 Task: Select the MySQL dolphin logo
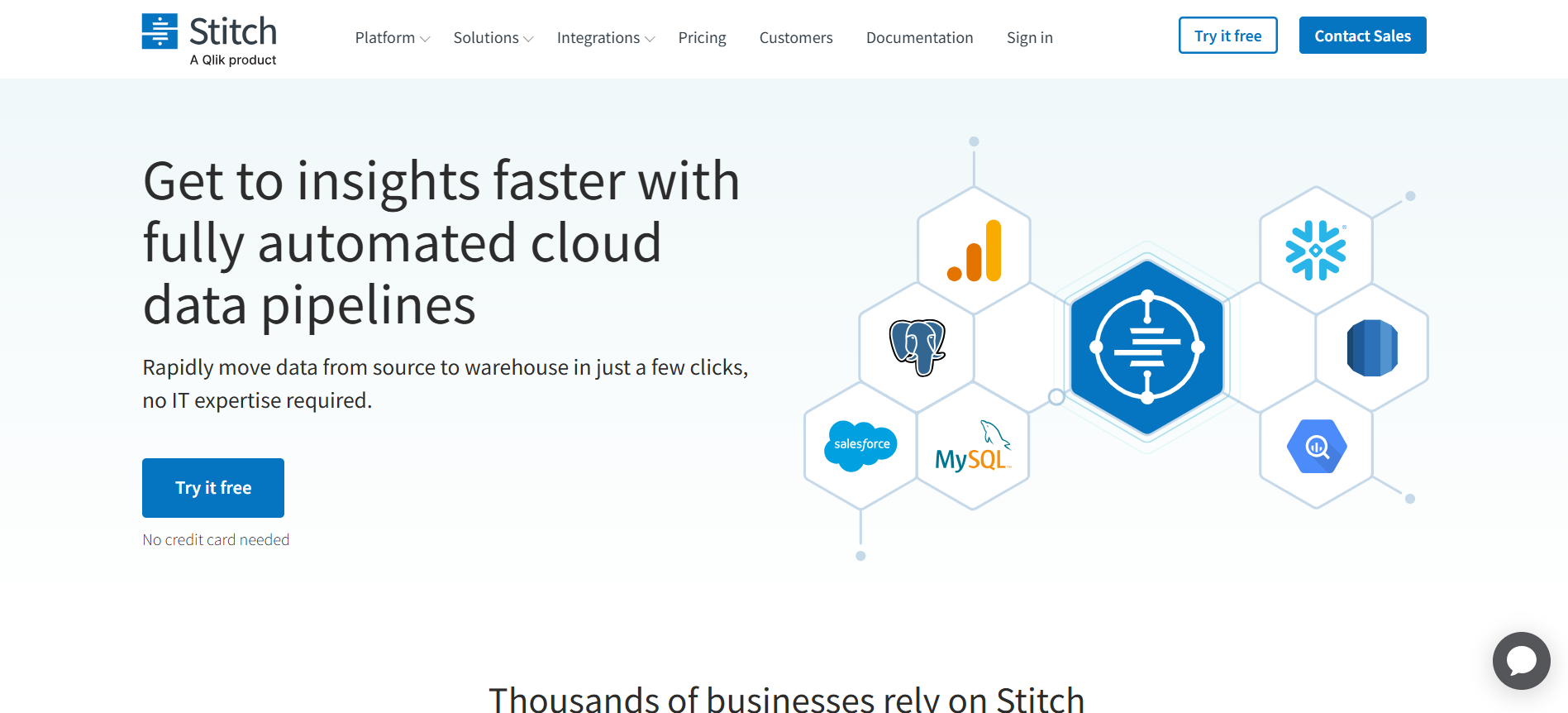[973, 447]
